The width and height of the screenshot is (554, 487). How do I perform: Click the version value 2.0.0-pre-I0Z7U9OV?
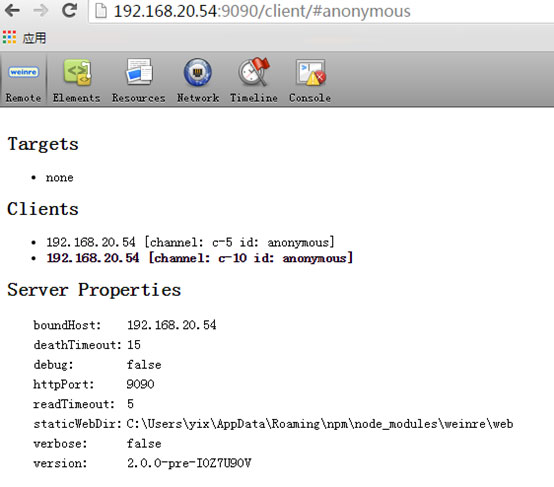pos(189,463)
